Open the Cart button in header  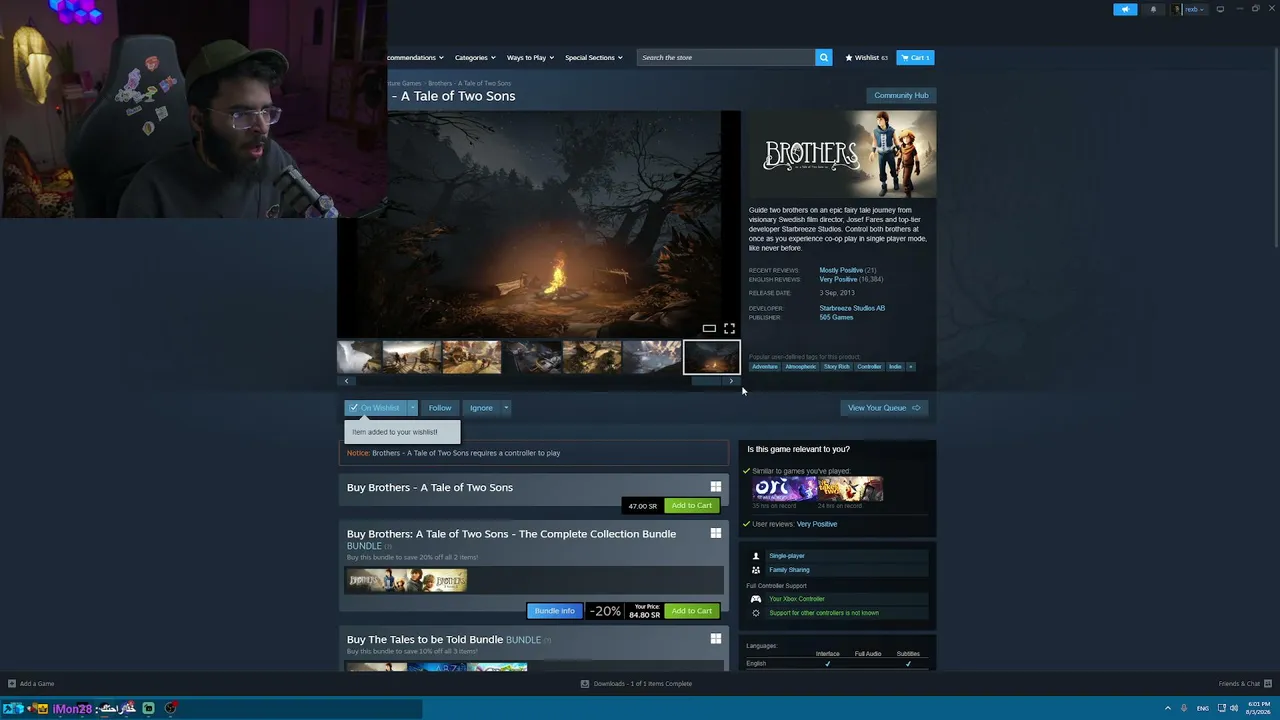click(915, 58)
